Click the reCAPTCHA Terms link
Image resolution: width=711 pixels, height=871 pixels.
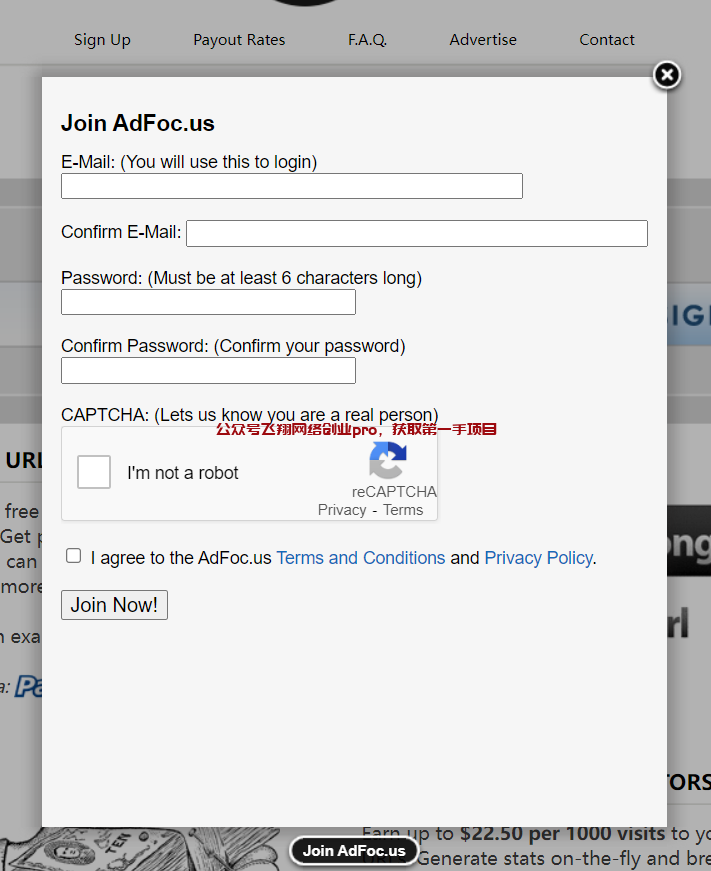click(403, 510)
